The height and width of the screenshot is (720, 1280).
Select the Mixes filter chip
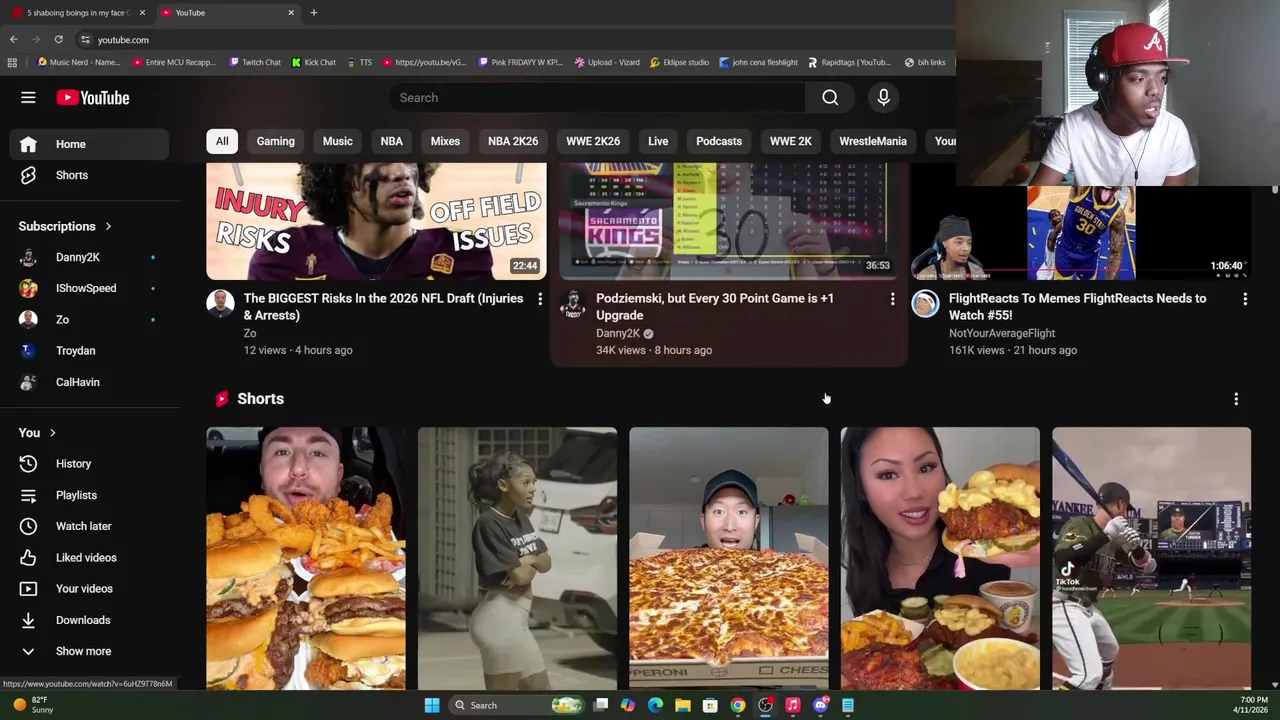(445, 141)
